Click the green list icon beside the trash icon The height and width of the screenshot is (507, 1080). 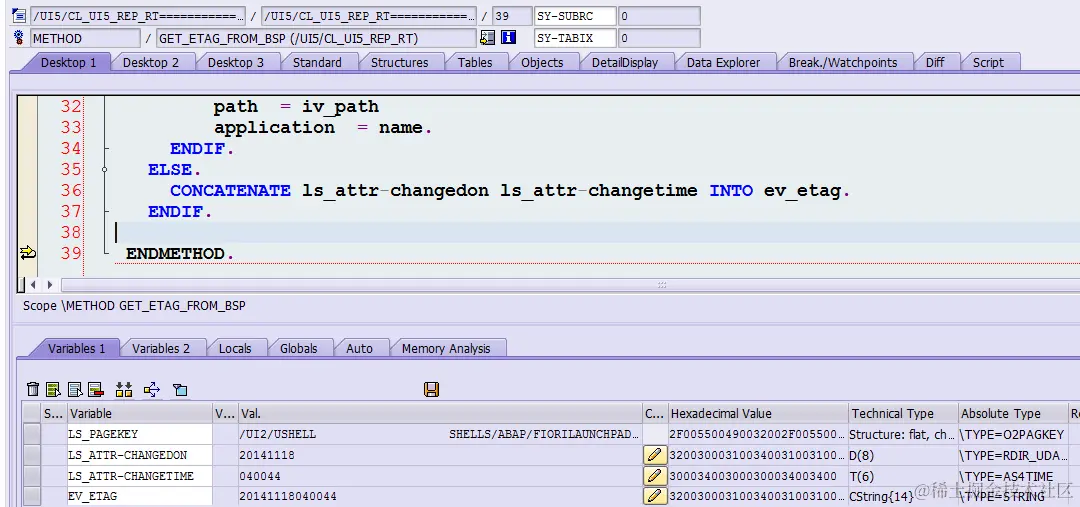(x=53, y=390)
